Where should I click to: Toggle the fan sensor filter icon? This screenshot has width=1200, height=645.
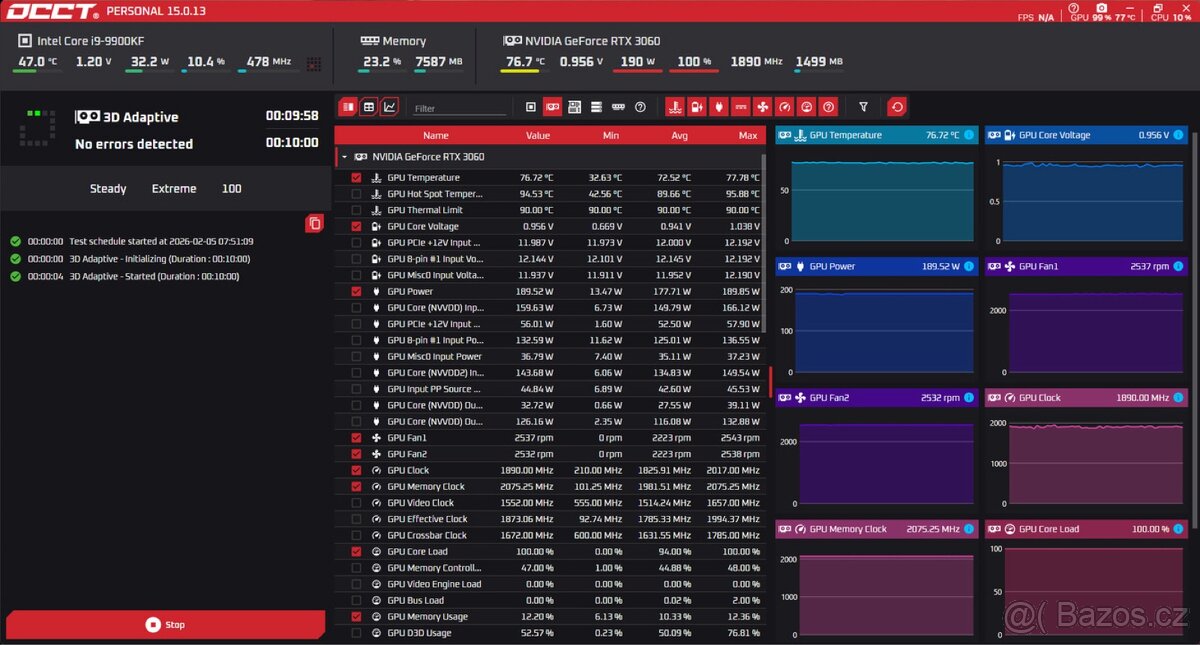tap(762, 106)
